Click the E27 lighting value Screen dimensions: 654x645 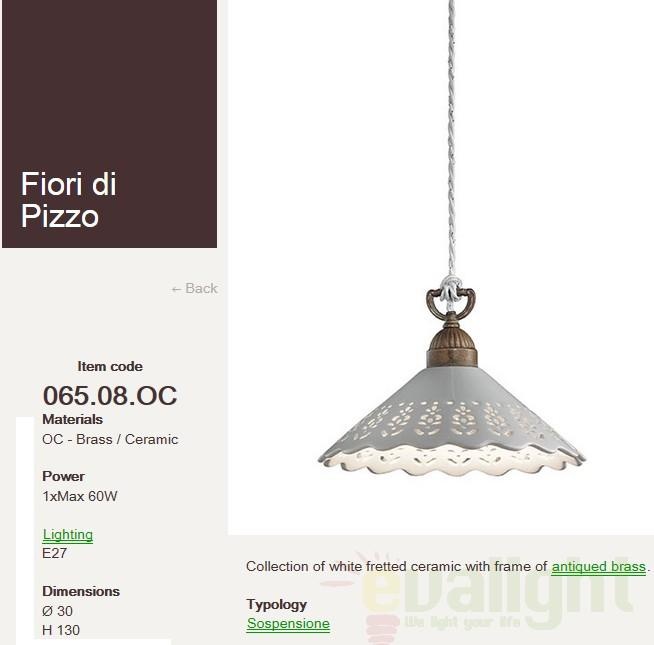click(54, 553)
